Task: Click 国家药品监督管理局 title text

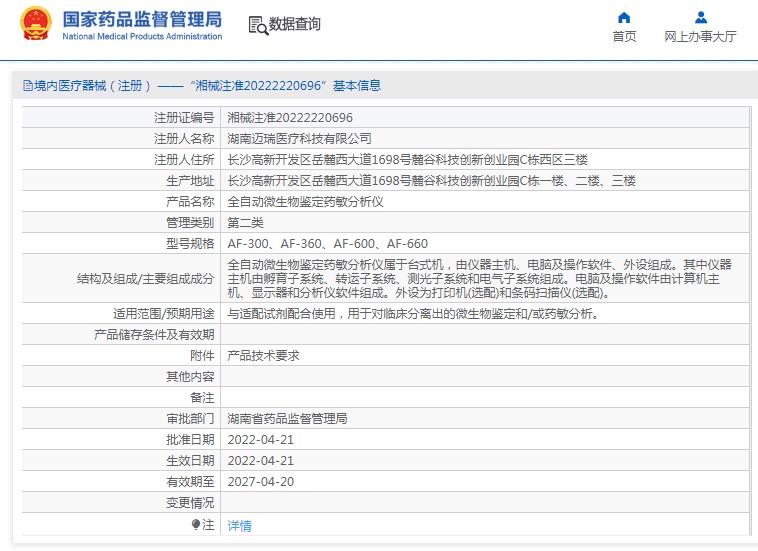Action: pos(142,19)
